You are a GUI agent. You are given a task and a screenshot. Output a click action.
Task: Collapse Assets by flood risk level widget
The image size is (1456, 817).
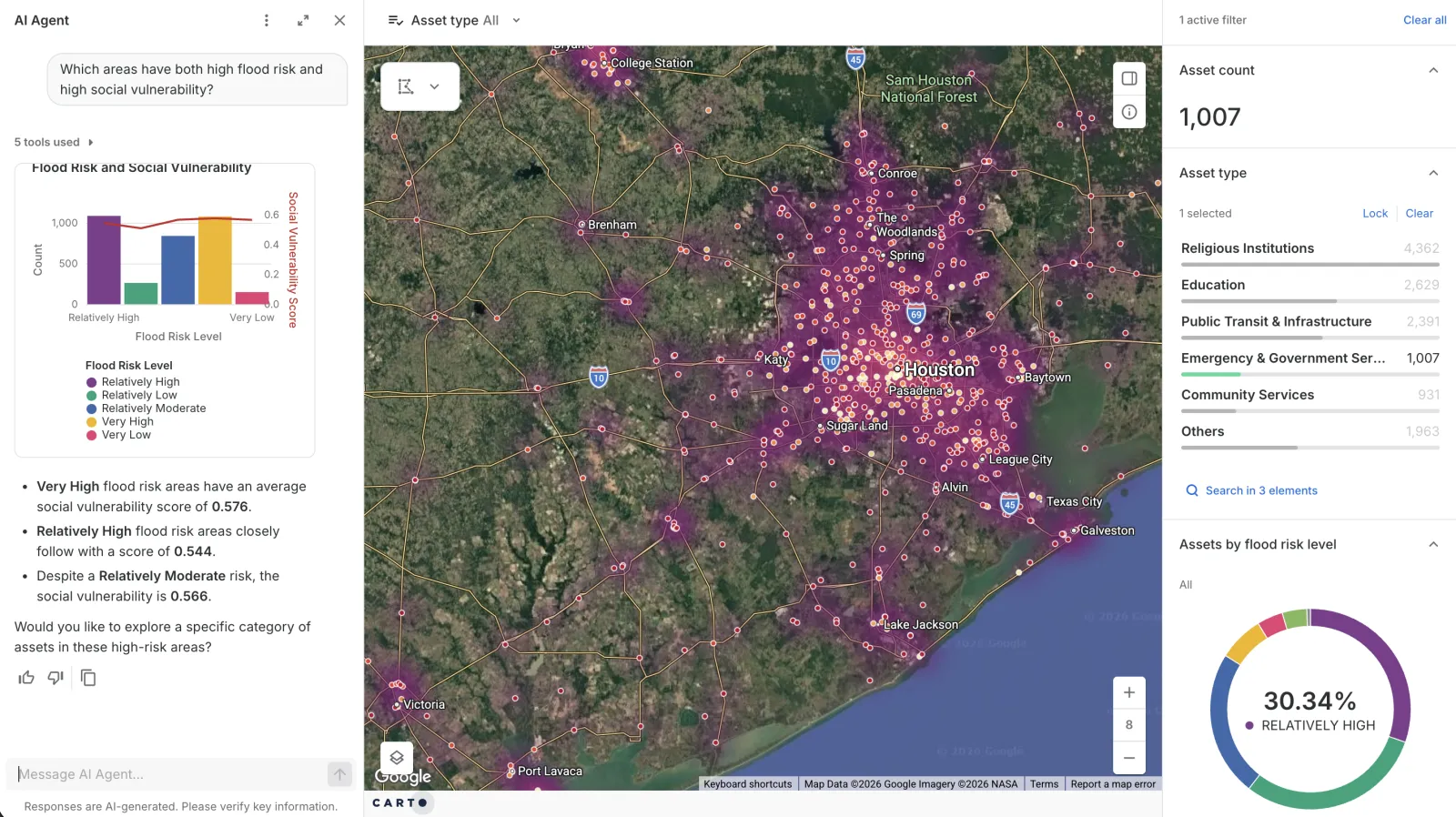pyautogui.click(x=1433, y=544)
